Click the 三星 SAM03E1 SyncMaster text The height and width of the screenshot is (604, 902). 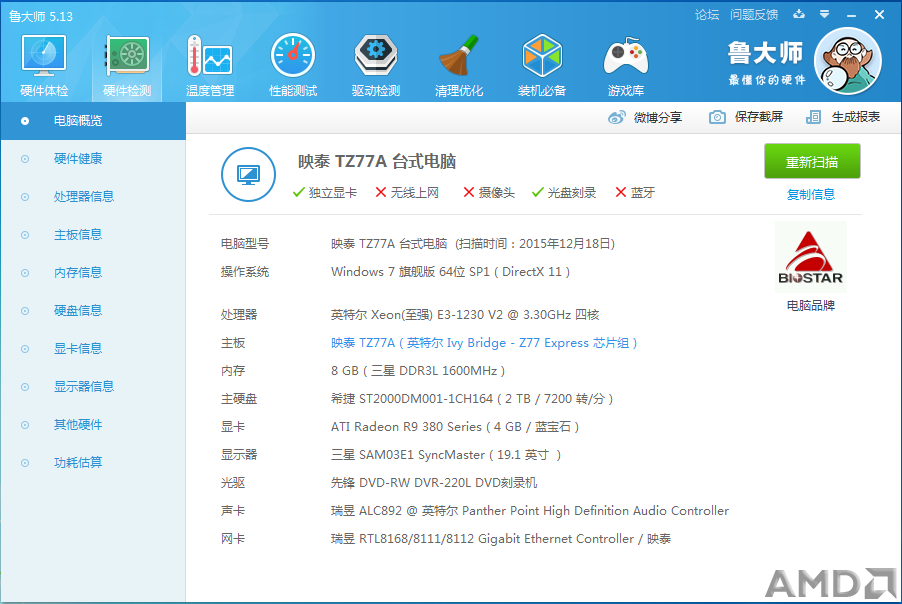[x=445, y=455]
